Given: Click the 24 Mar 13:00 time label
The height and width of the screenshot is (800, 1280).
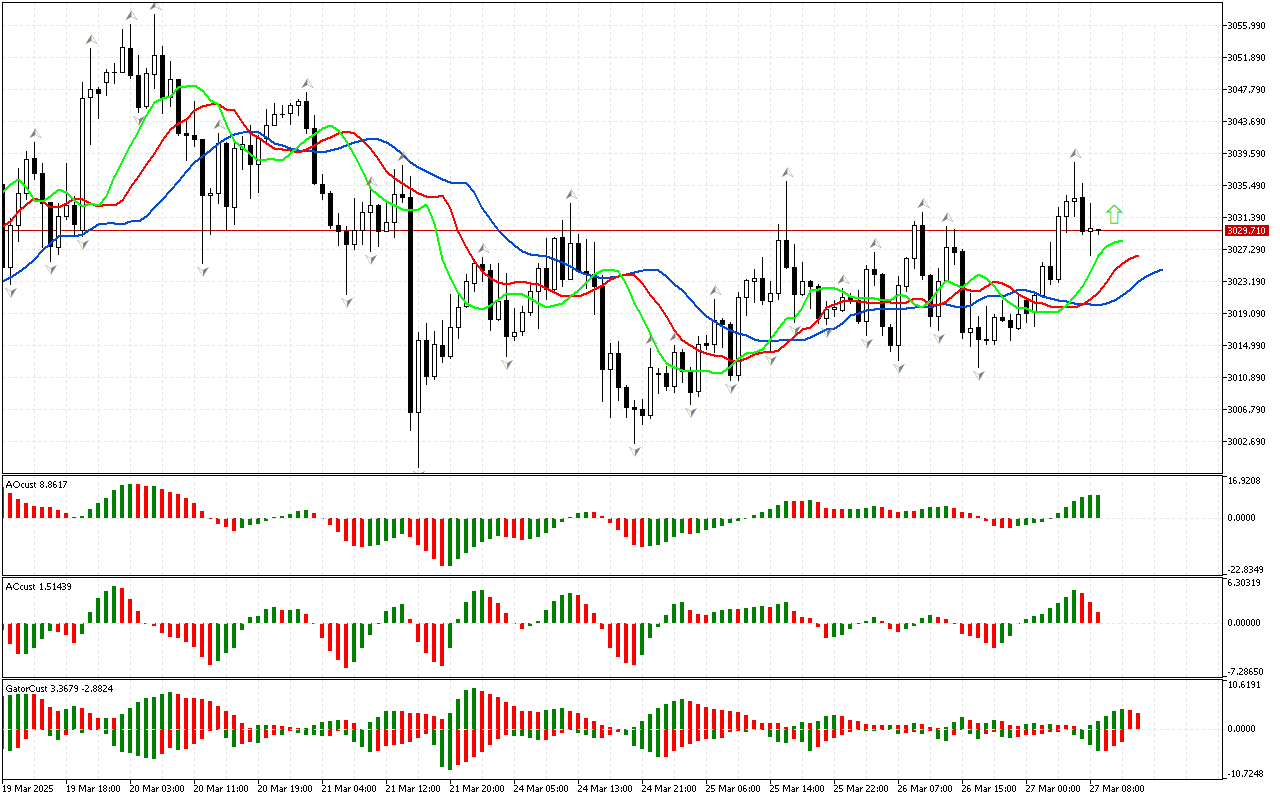Looking at the screenshot, I should [x=606, y=789].
